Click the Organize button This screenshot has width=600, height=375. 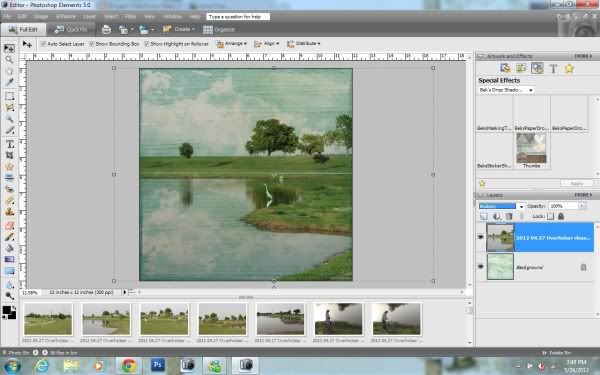(219, 29)
